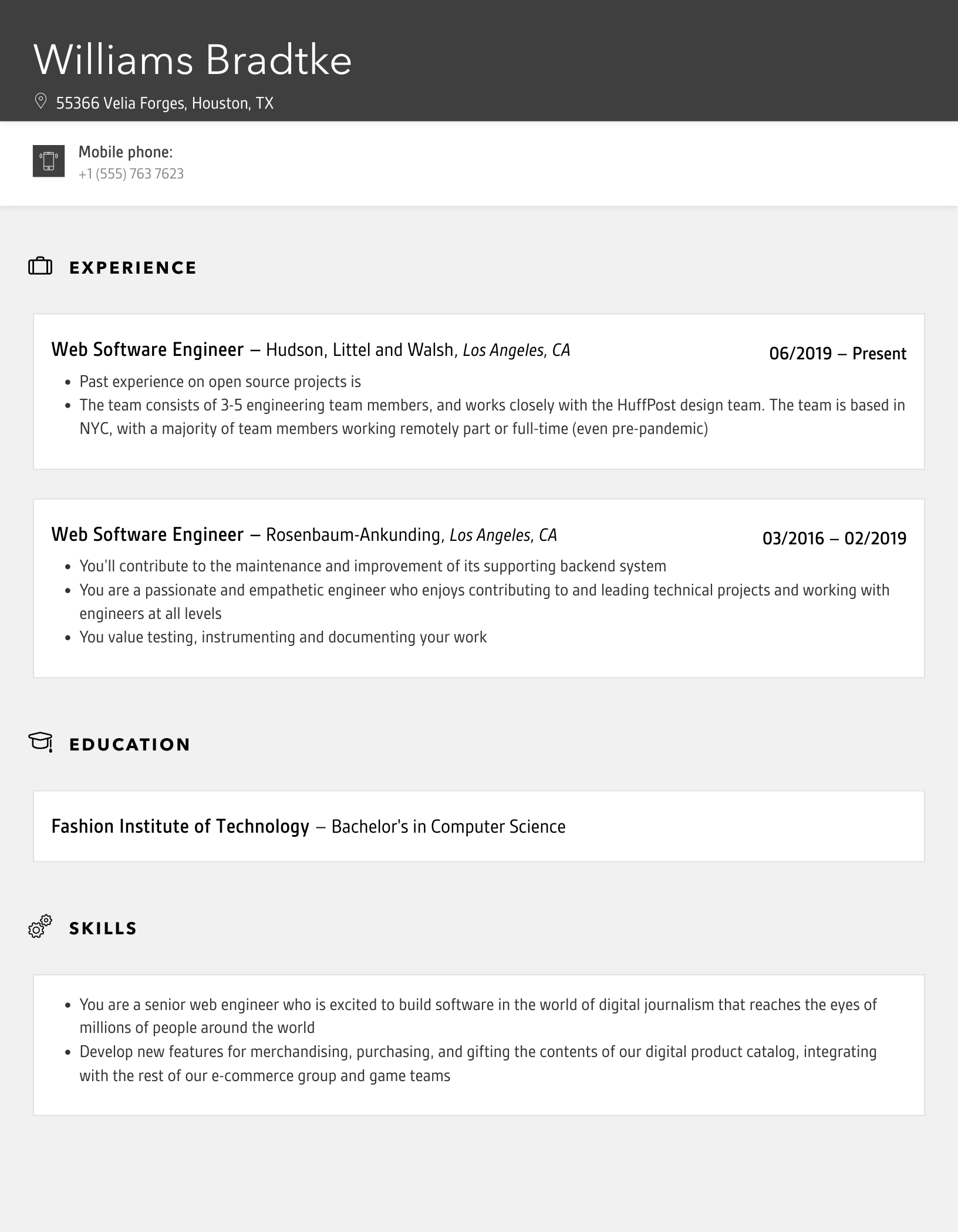Image resolution: width=958 pixels, height=1232 pixels.
Task: Click the address 55366 Velia Forges
Action: tap(164, 103)
